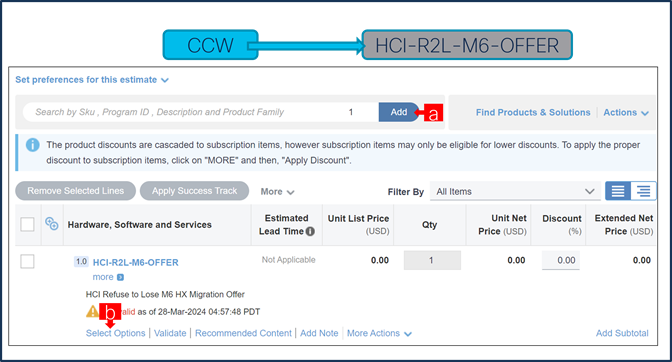The width and height of the screenshot is (672, 362).
Task: Click the Unit List Price column header
Action: point(358,224)
